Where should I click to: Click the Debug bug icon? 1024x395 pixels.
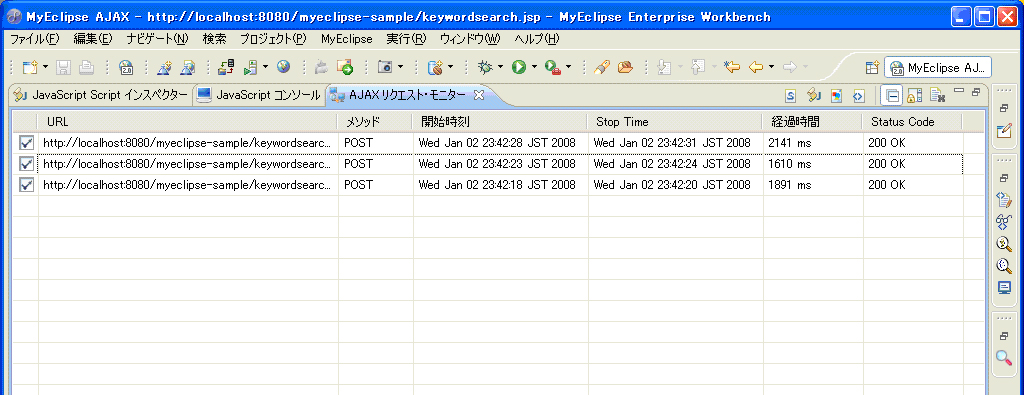485,67
